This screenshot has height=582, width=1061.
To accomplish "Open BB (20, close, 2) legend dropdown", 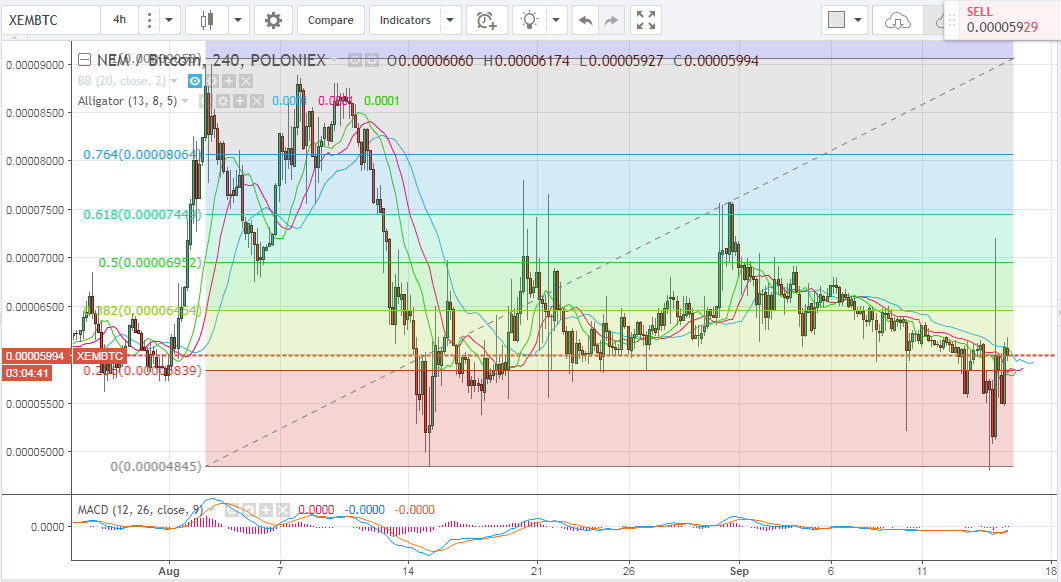I will [175, 81].
